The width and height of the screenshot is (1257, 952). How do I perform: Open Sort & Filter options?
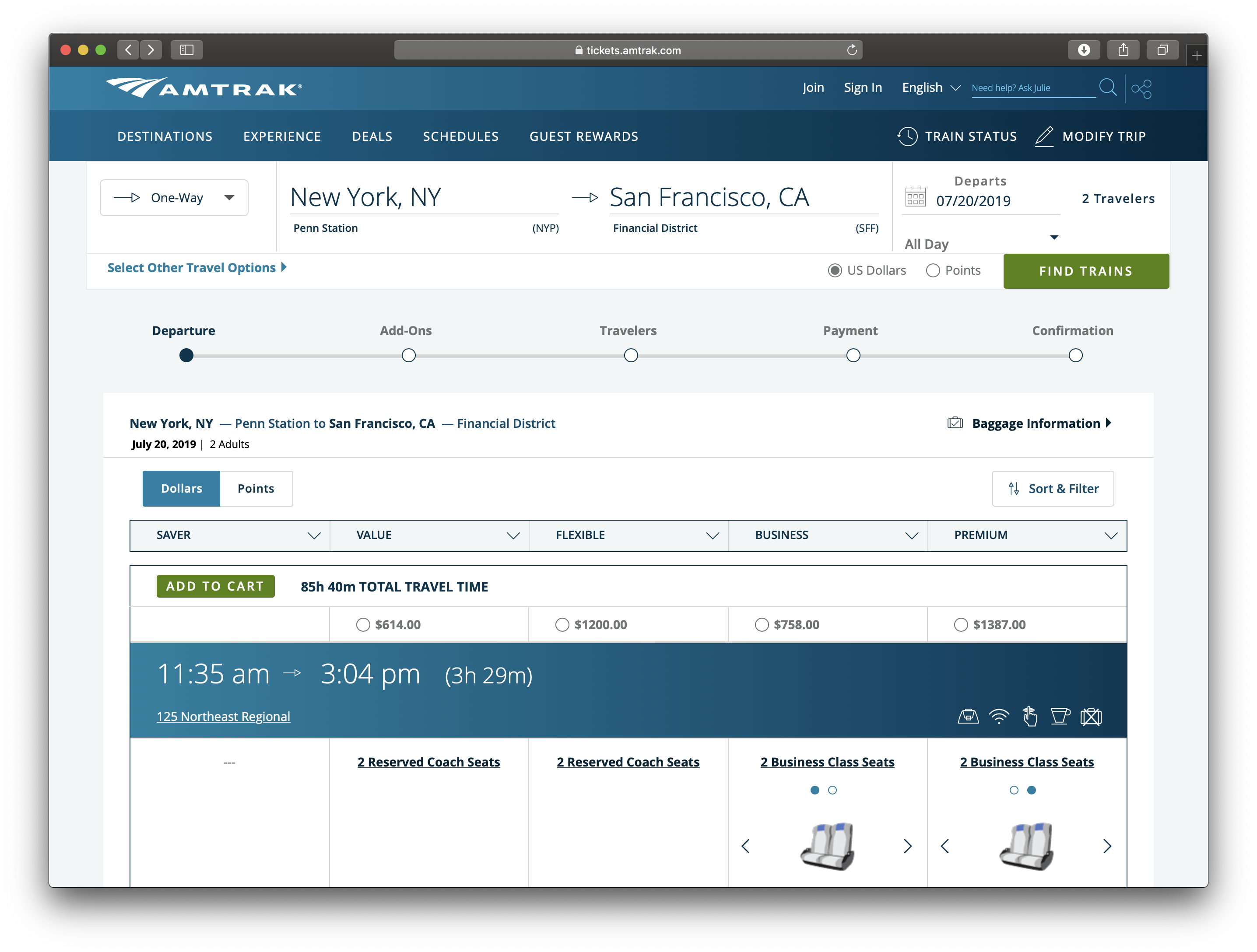click(1055, 488)
